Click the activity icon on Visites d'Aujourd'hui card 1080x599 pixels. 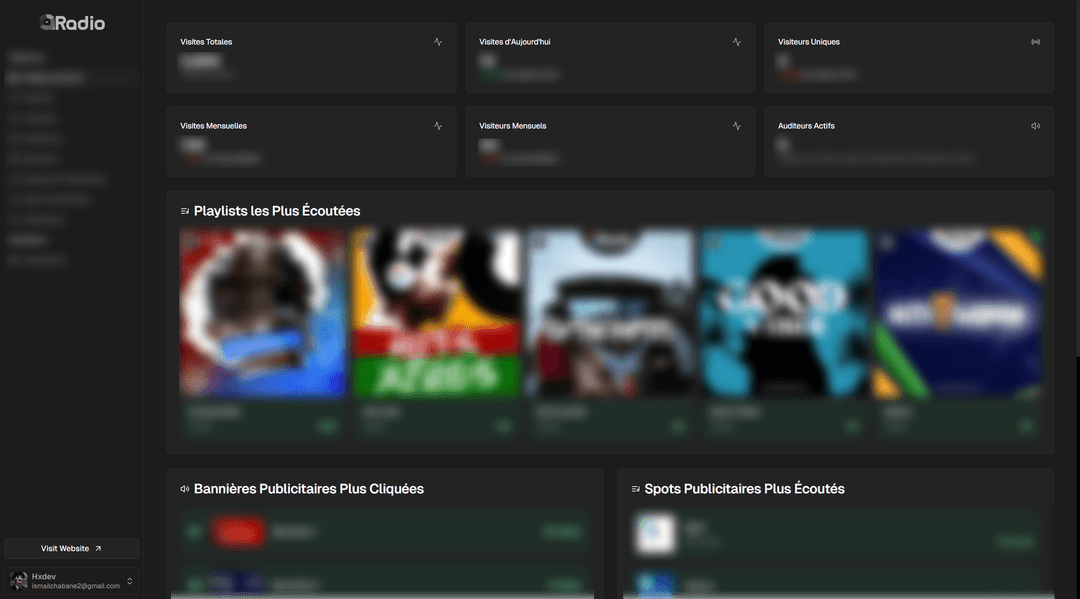pyautogui.click(x=737, y=42)
